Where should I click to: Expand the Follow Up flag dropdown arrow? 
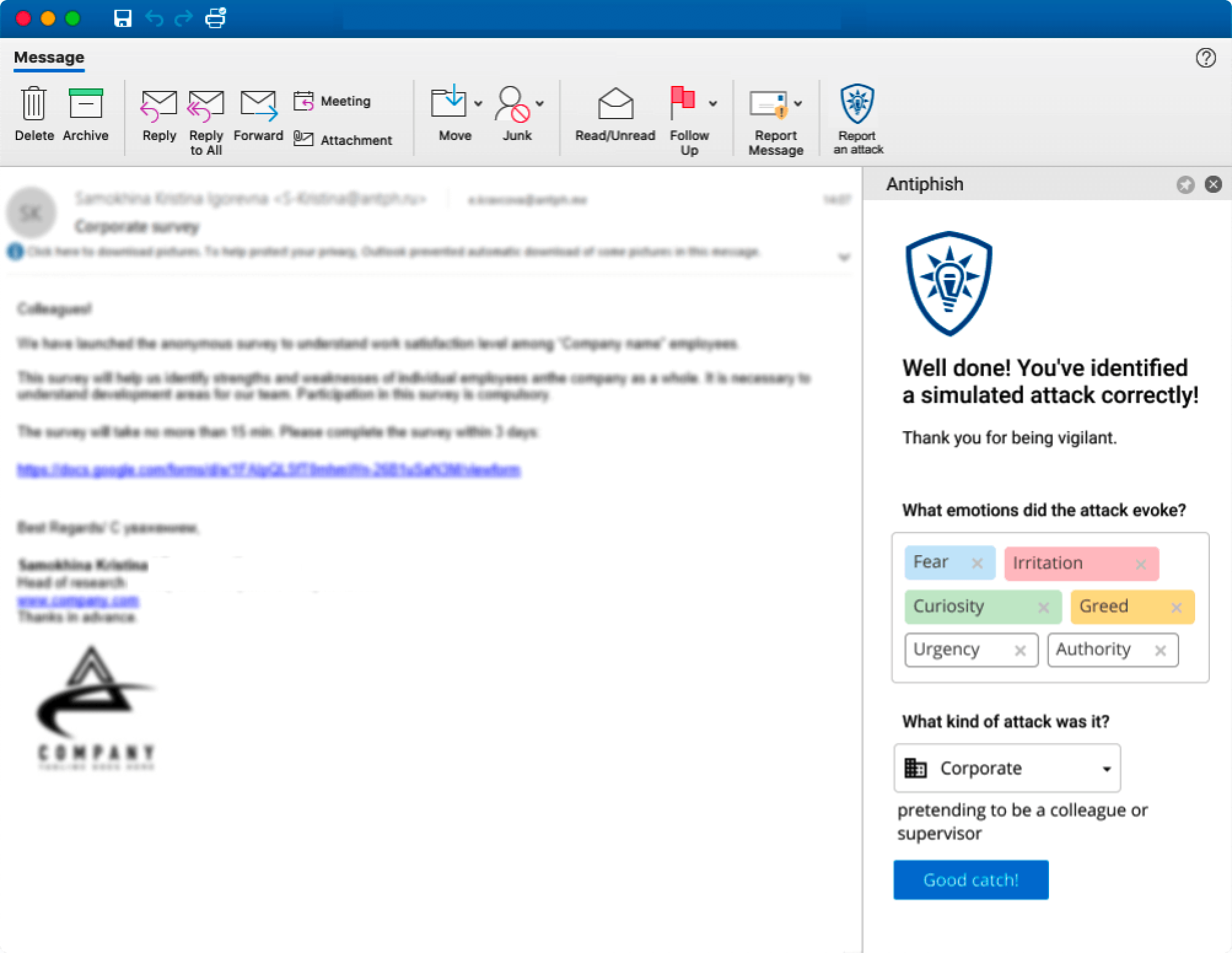click(712, 104)
